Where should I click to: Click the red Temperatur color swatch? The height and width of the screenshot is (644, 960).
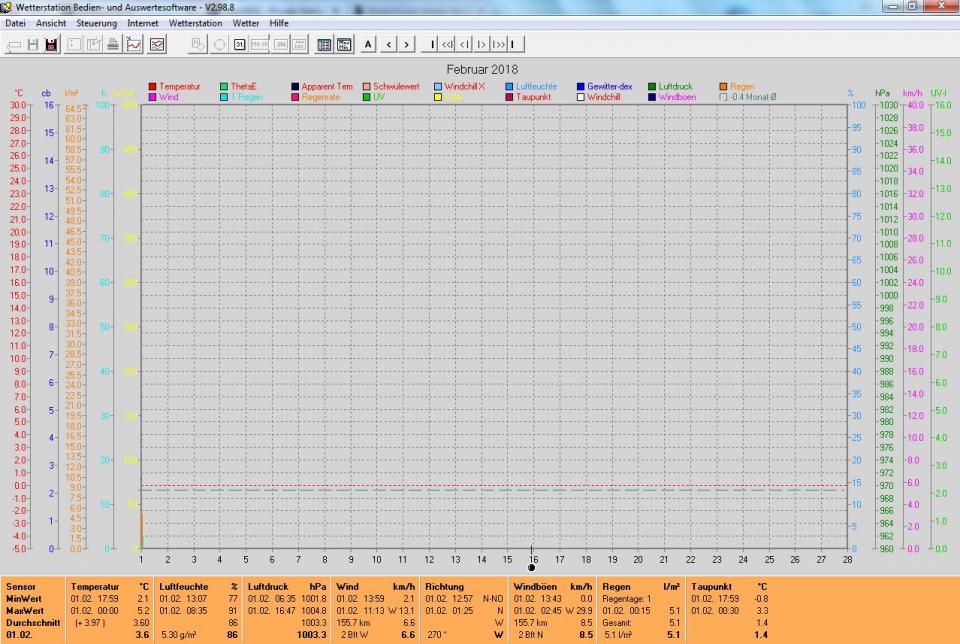[153, 87]
